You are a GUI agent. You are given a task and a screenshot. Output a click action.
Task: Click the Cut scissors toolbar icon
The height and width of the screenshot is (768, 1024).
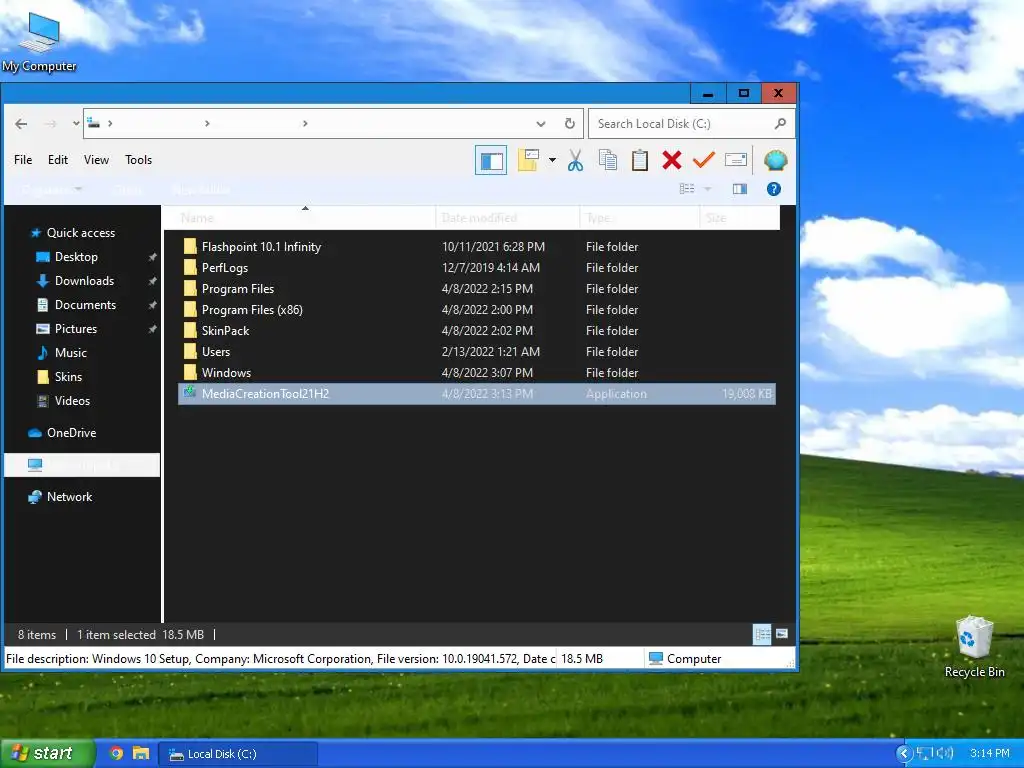click(x=575, y=160)
